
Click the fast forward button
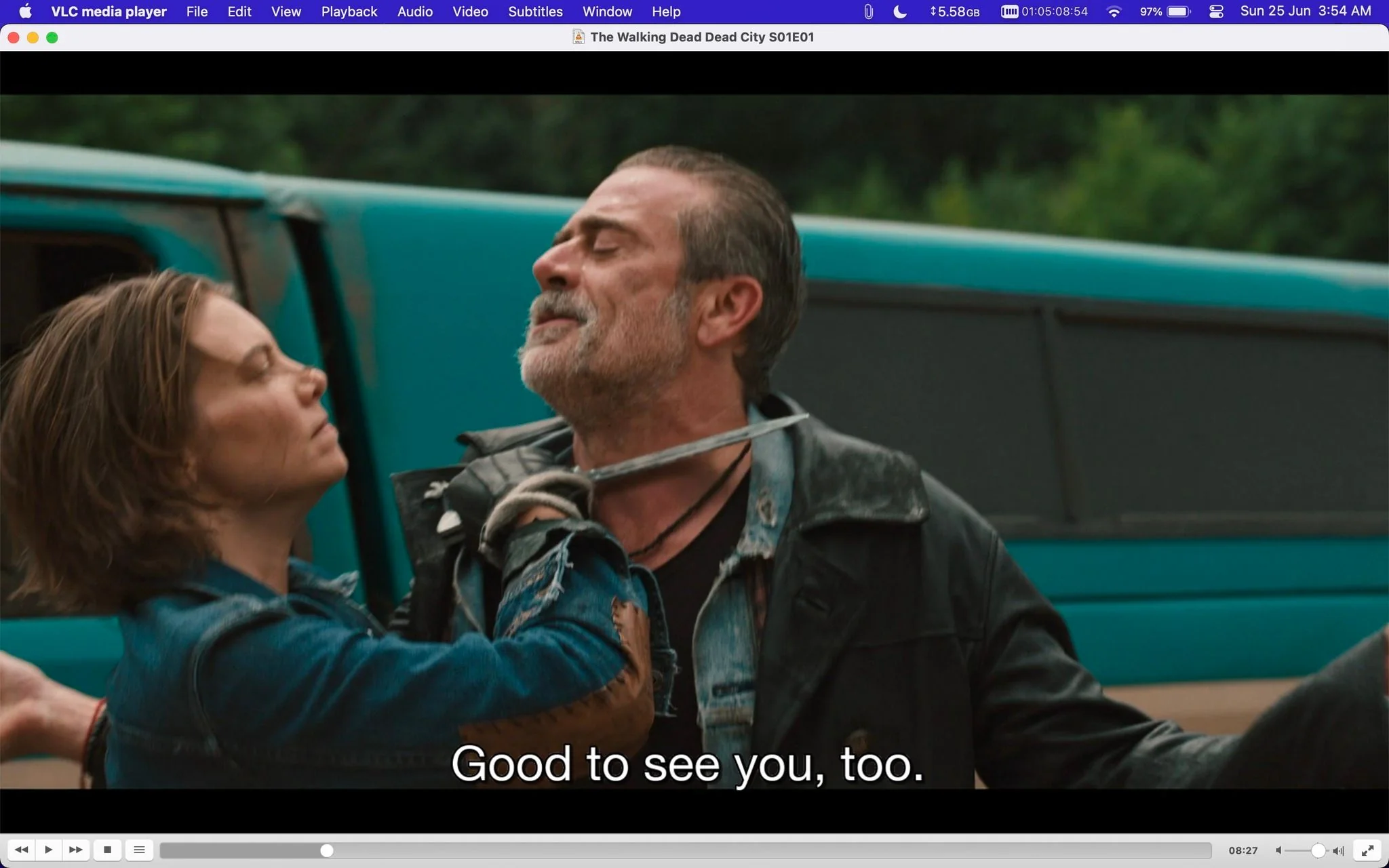click(76, 850)
